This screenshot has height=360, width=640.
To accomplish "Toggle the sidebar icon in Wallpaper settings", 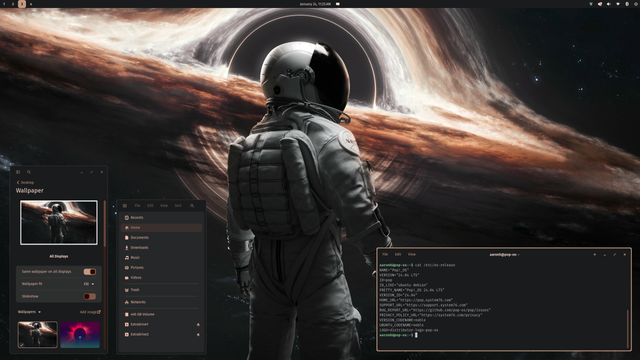I will click(x=18, y=172).
